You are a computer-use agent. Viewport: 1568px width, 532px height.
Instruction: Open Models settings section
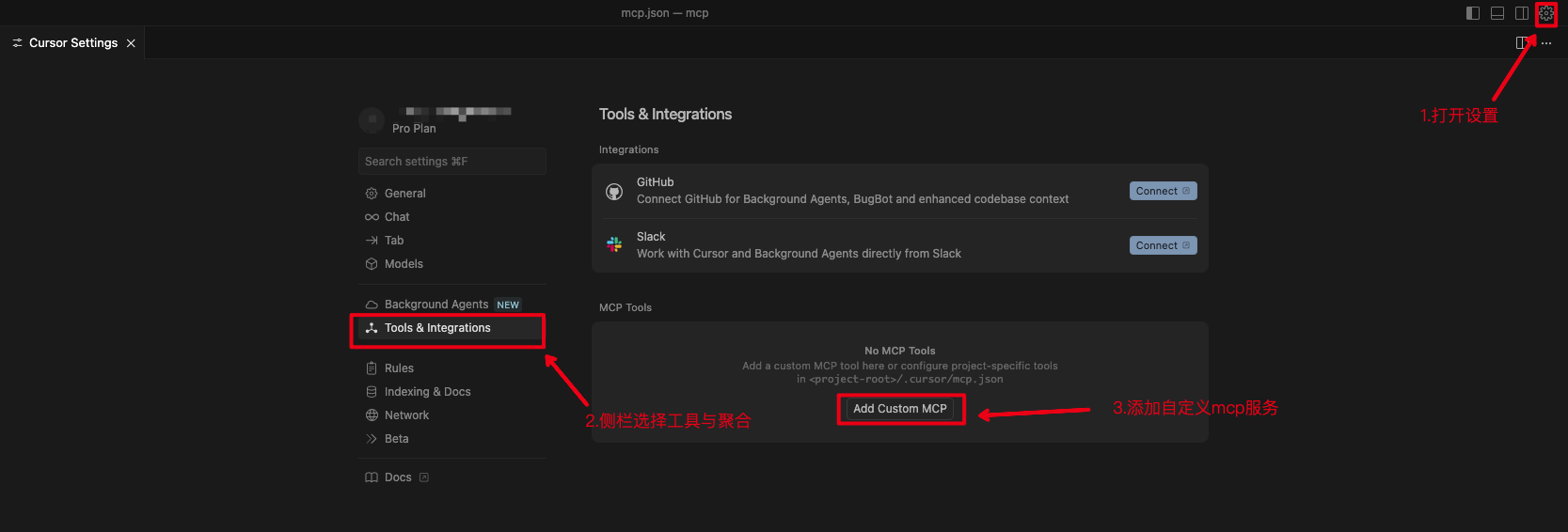[404, 264]
